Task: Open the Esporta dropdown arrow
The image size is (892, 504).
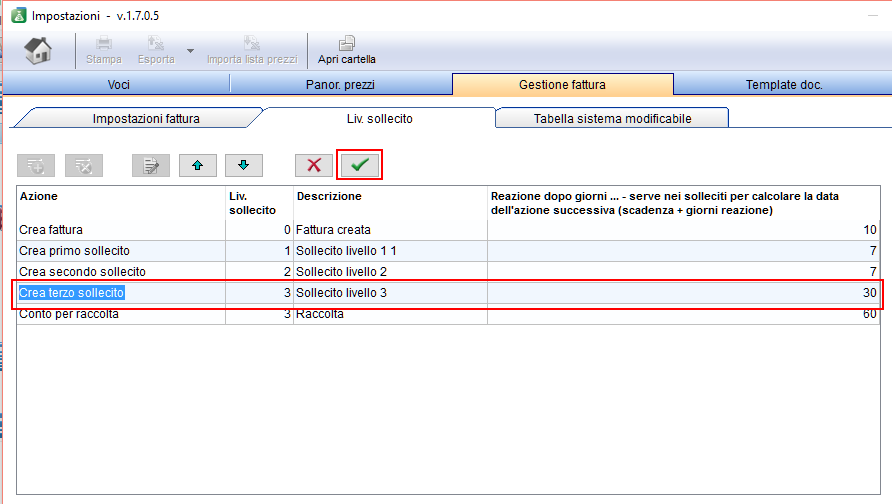Action: pyautogui.click(x=191, y=51)
